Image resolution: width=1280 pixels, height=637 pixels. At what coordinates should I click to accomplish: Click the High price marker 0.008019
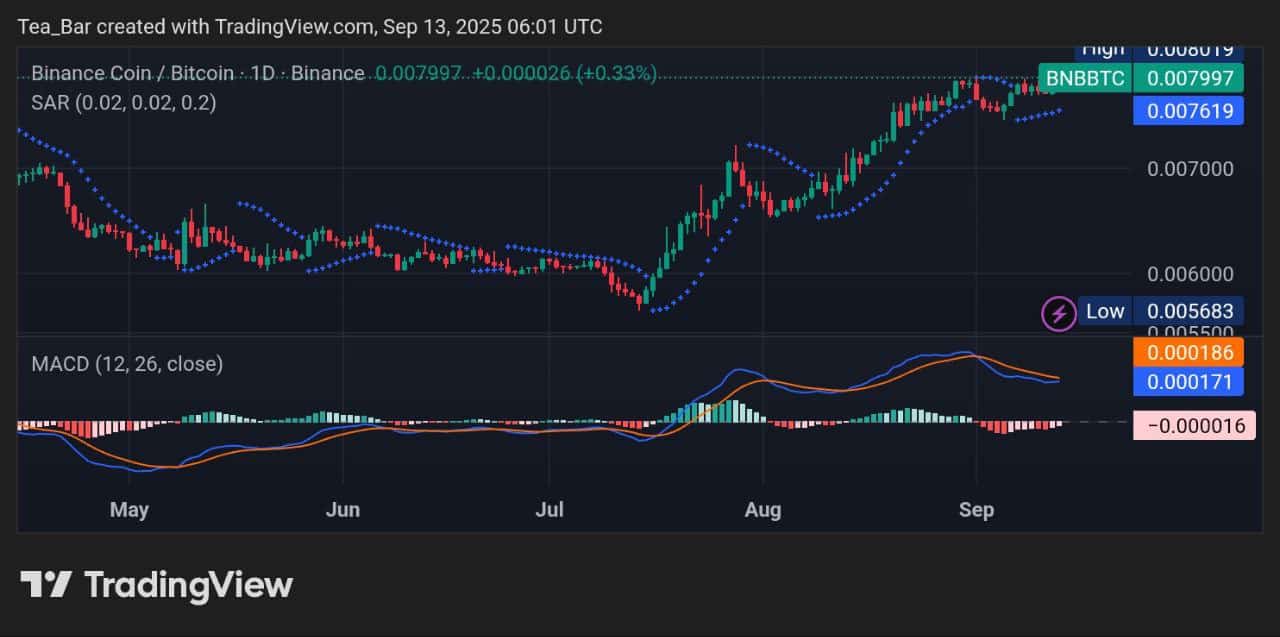[x=1189, y=47]
